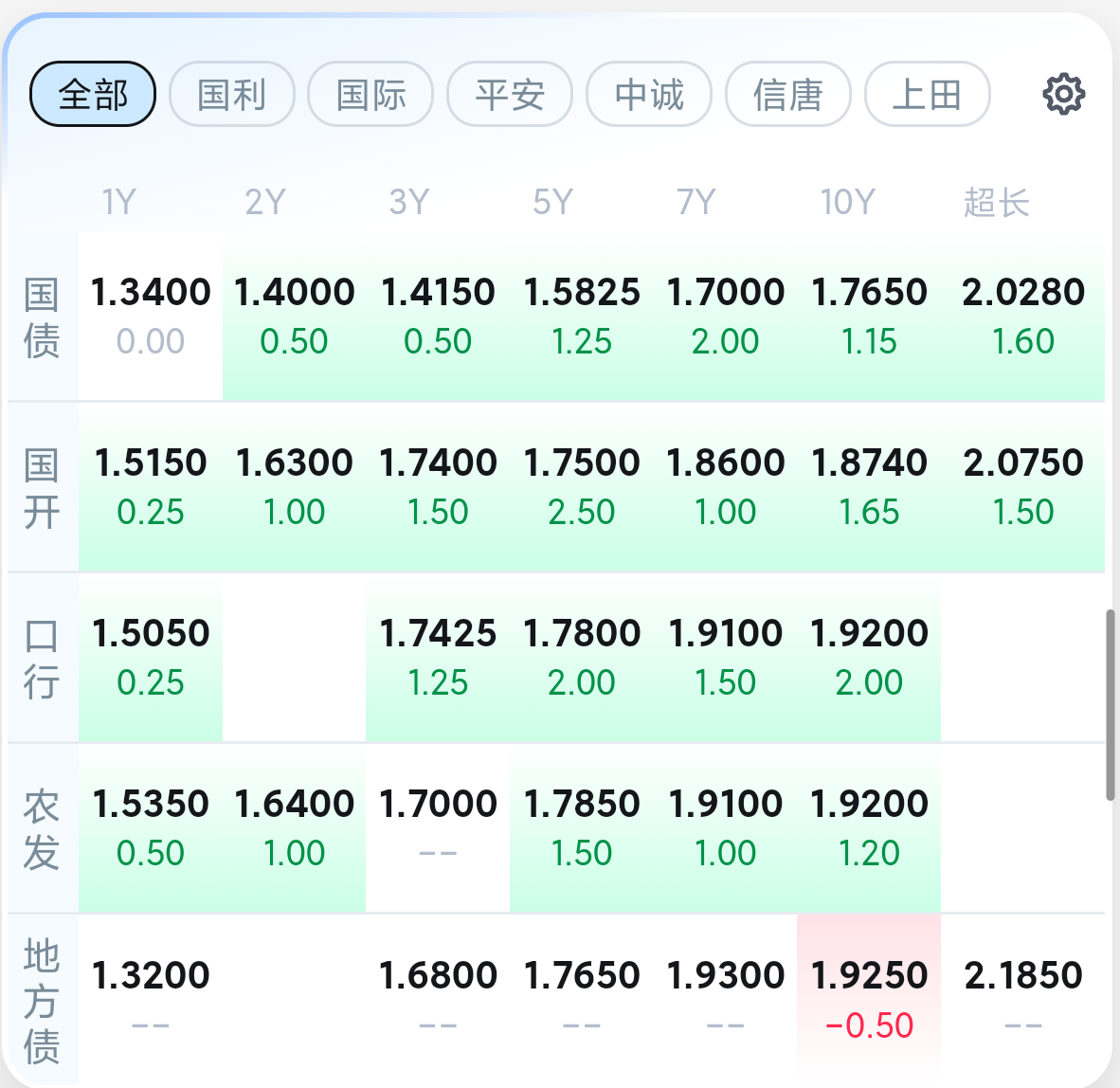The height and width of the screenshot is (1088, 1120).
Task: Click the vertical scrollbar thumb
Action: (1110, 706)
